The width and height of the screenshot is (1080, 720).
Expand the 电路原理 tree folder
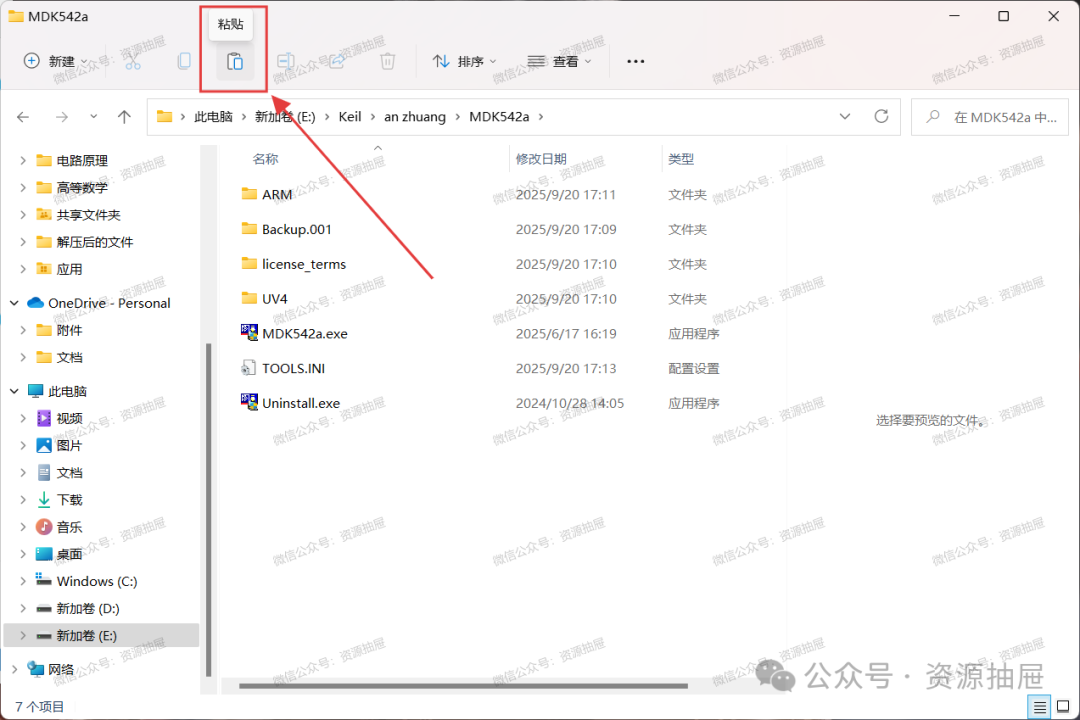(23, 161)
